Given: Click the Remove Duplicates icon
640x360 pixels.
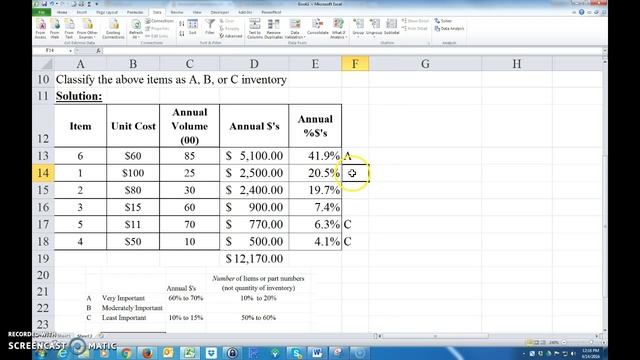Looking at the screenshot, I should (273, 29).
